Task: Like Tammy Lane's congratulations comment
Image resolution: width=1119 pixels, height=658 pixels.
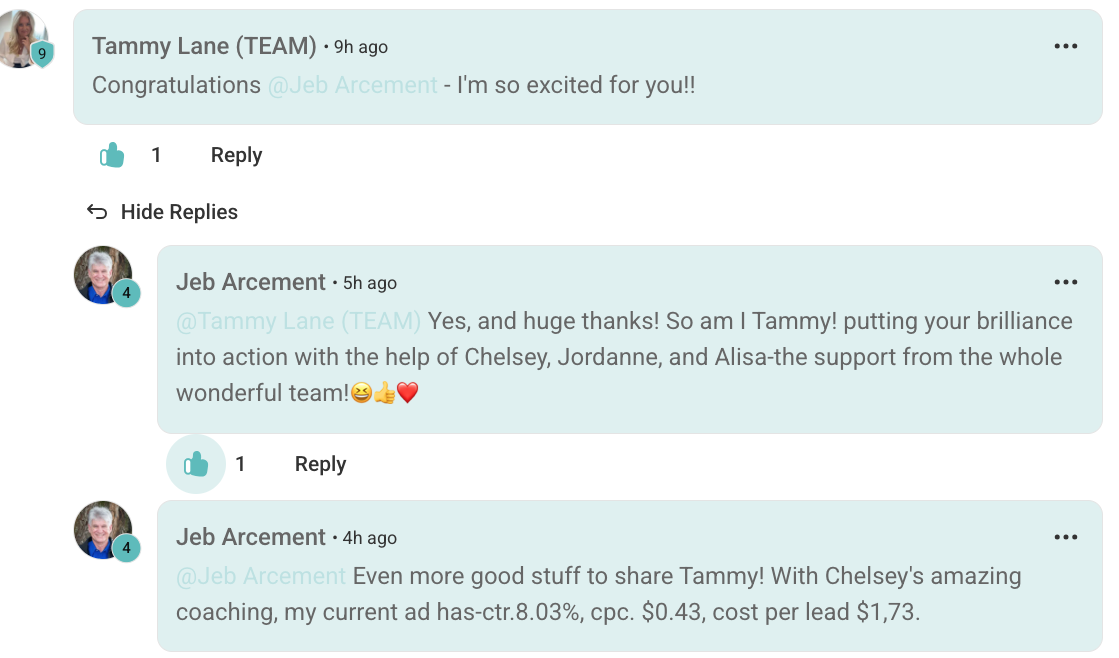Action: (x=112, y=155)
